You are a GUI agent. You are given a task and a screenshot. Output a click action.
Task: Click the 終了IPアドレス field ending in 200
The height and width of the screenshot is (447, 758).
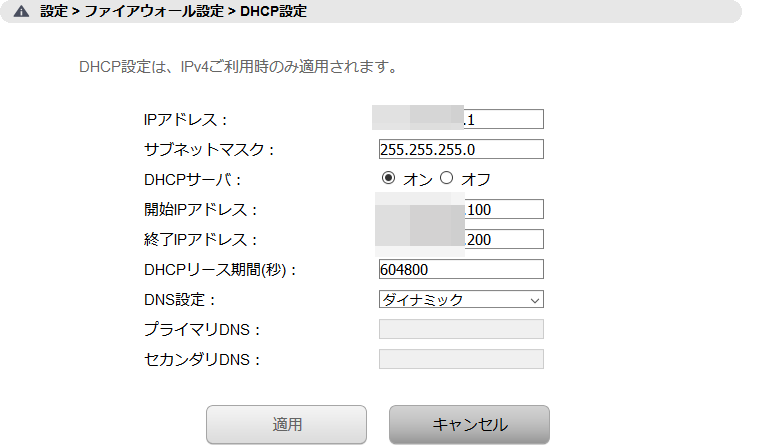tap(461, 239)
